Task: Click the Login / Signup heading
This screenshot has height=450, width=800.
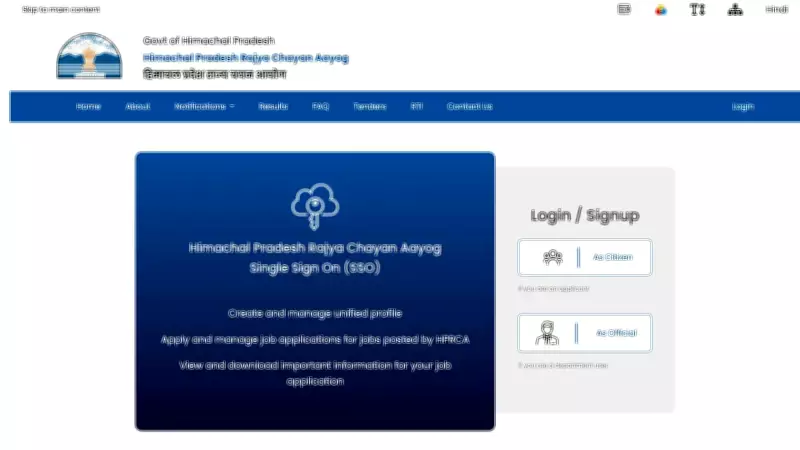Action: pyautogui.click(x=585, y=215)
